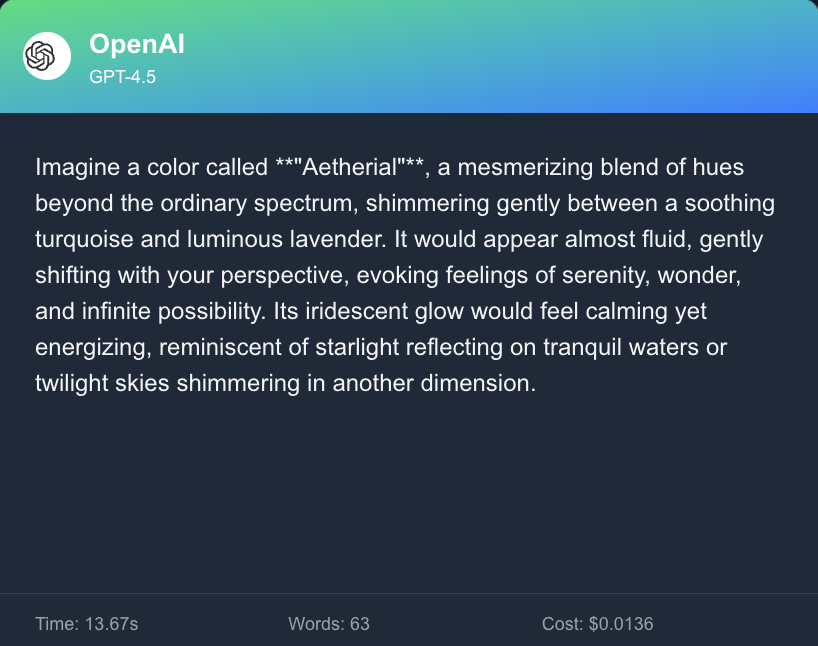Click the word "Aetherial" in the response
This screenshot has height=646, width=818.
click(343, 167)
